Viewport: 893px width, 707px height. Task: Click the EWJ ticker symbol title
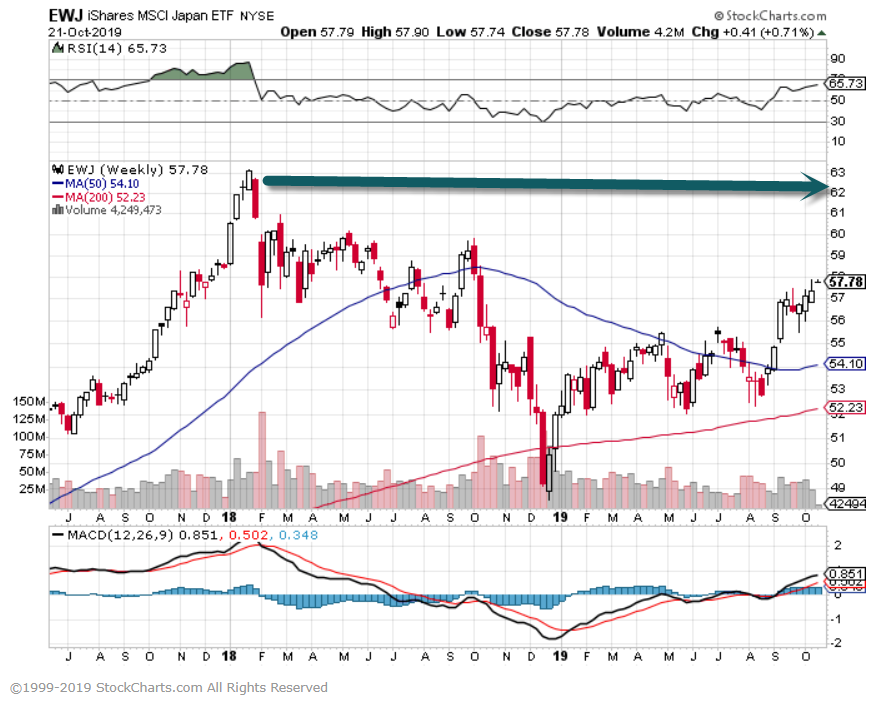pyautogui.click(x=66, y=15)
